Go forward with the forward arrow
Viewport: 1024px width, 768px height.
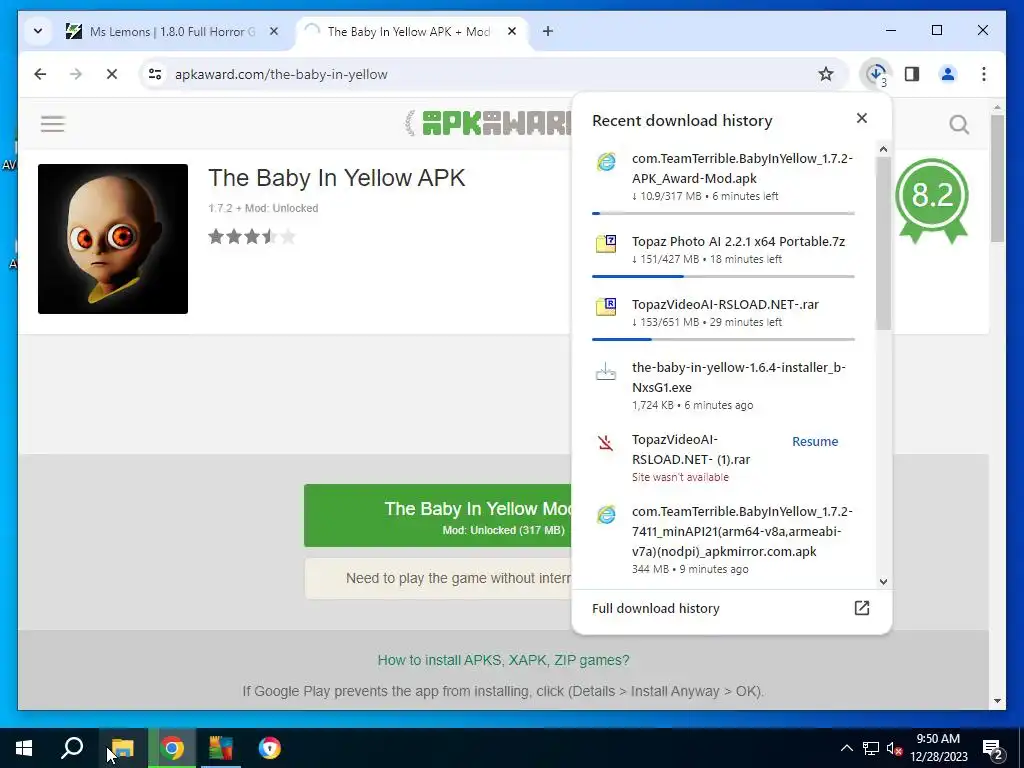tap(76, 74)
